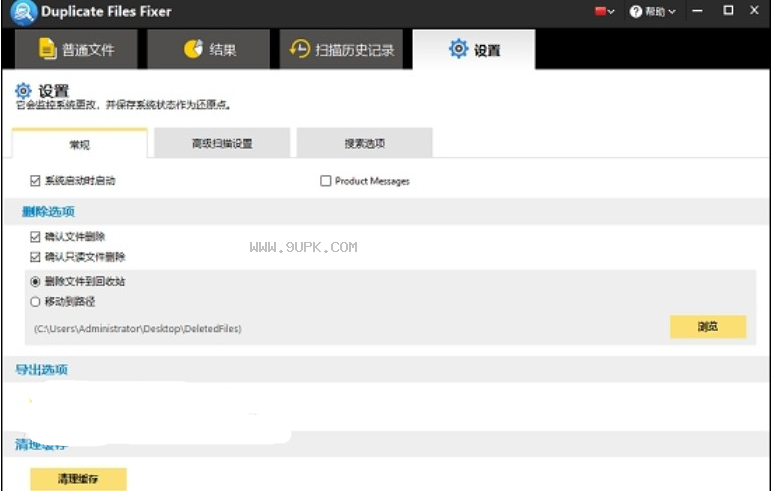This screenshot has width=771, height=500.
Task: Open the language flag dropdown
Action: [604, 11]
